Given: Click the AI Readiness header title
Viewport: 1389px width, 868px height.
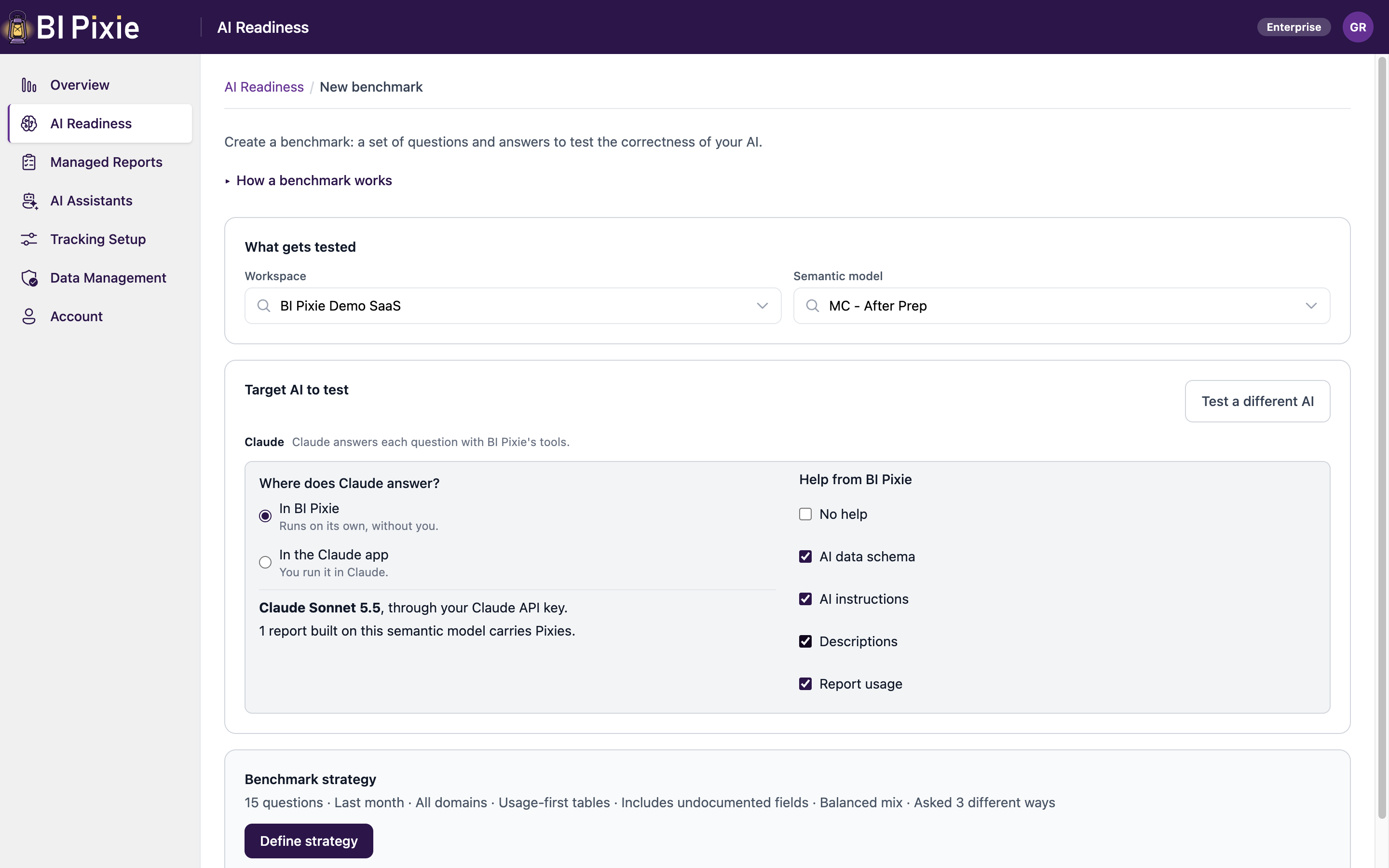Looking at the screenshot, I should coord(263,27).
